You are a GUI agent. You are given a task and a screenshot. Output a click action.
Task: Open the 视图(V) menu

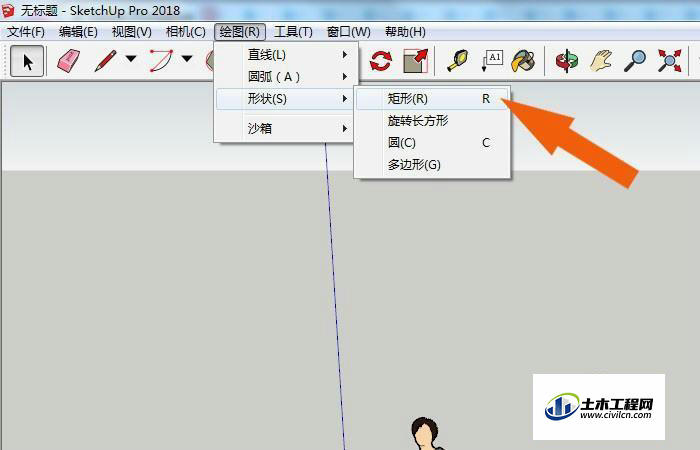132,32
